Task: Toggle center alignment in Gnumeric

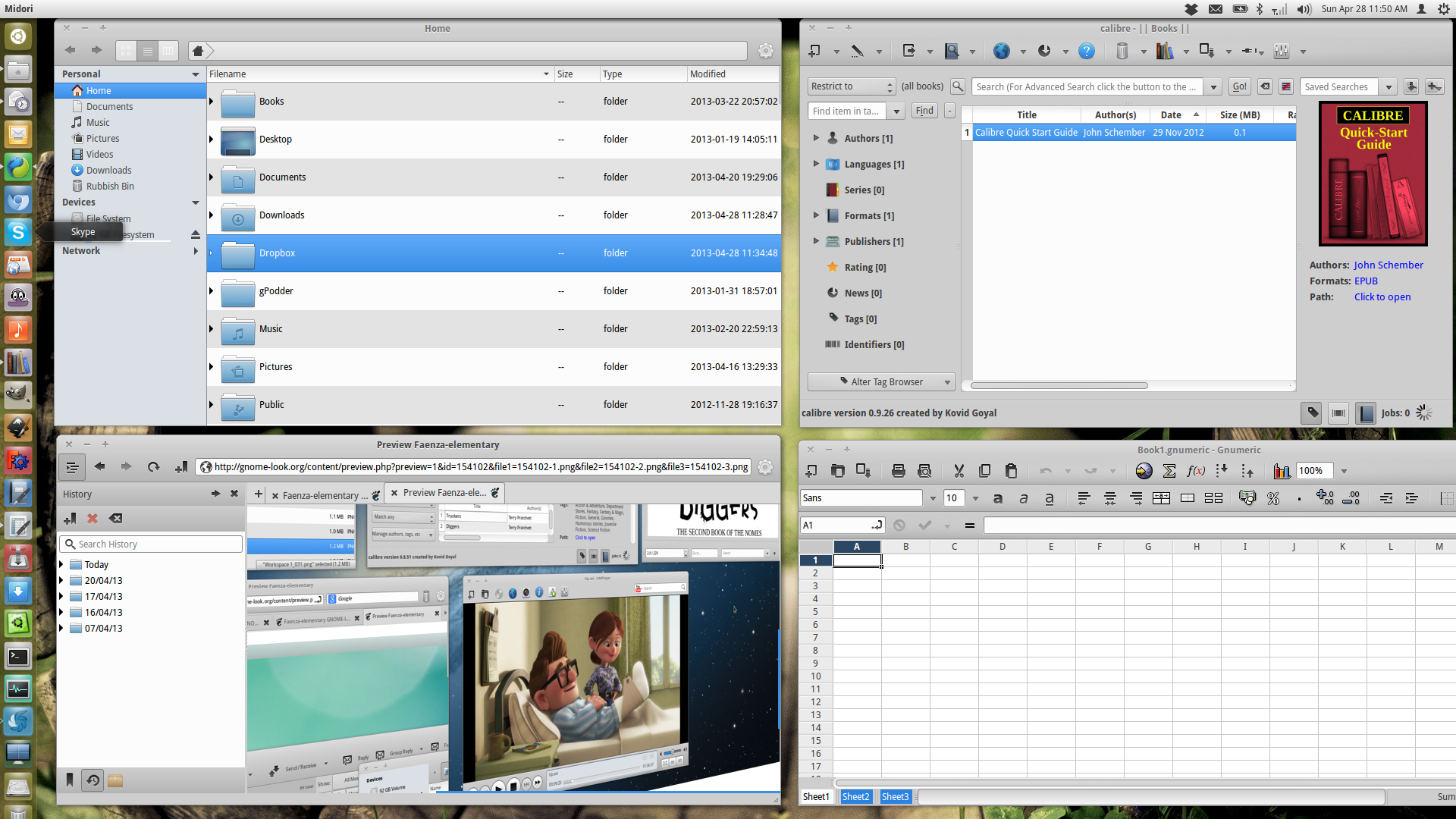Action: 1109,498
